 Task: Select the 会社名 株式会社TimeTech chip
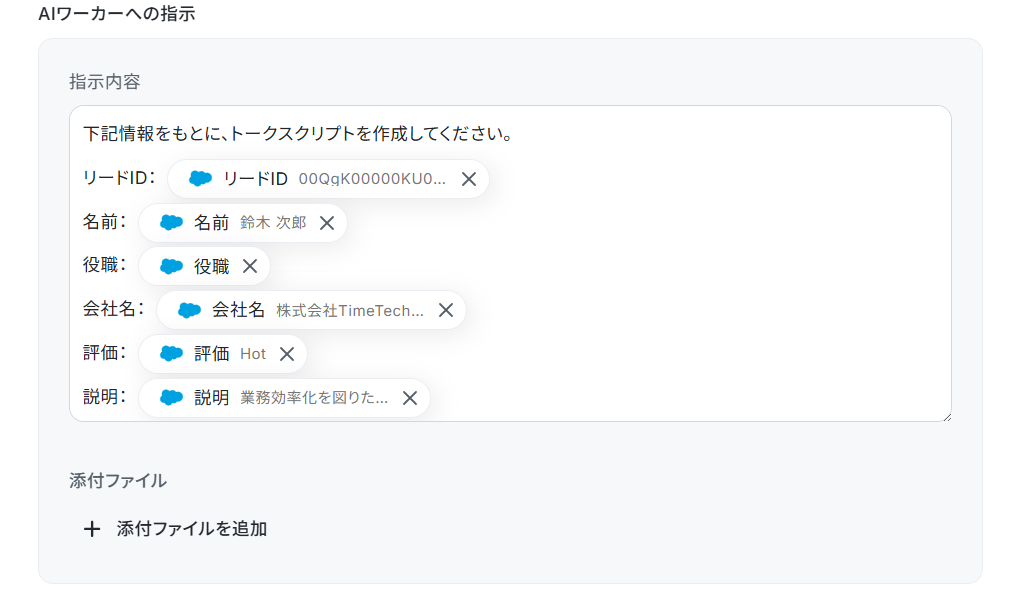(x=312, y=310)
